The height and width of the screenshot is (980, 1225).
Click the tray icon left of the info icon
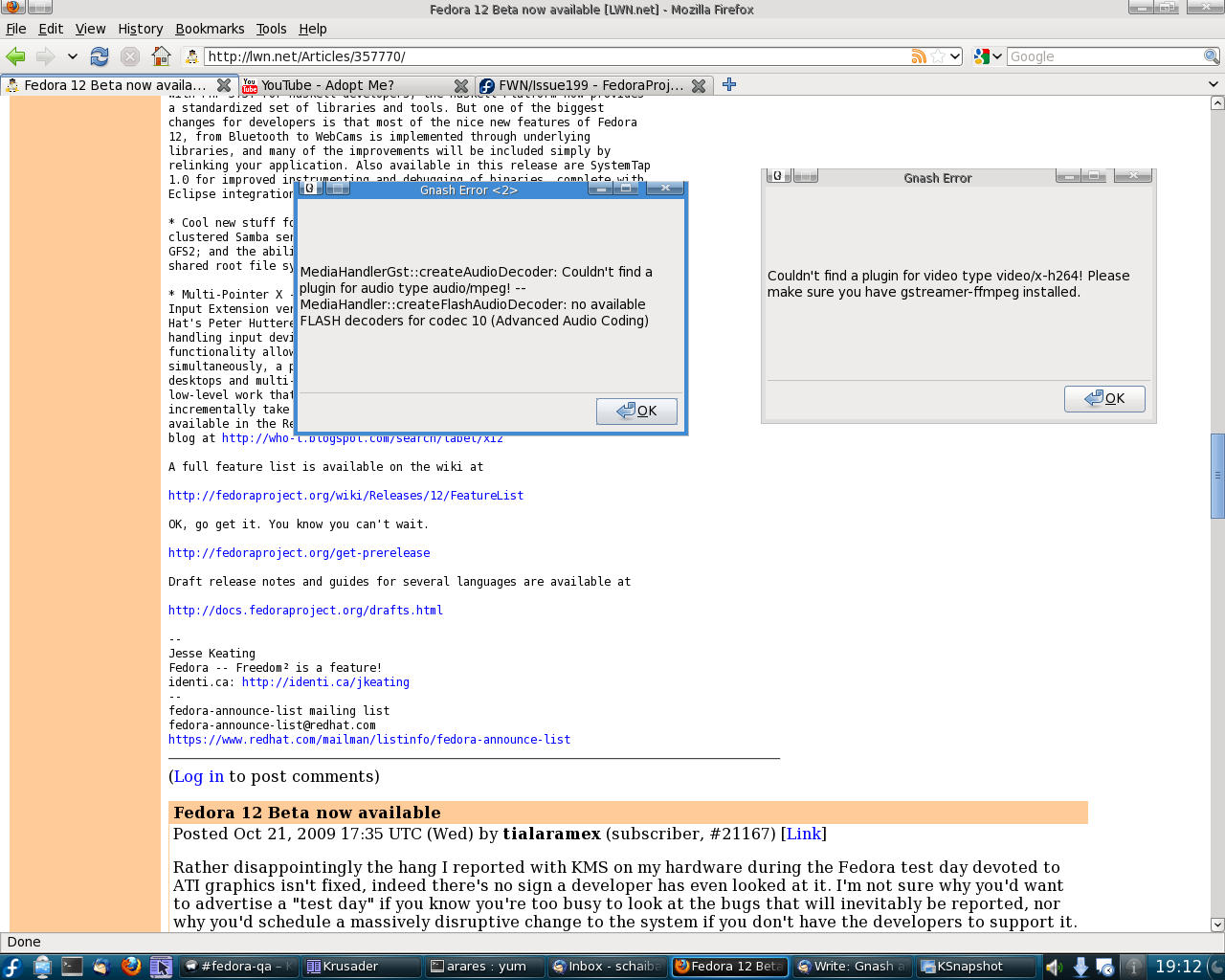coord(1106,967)
